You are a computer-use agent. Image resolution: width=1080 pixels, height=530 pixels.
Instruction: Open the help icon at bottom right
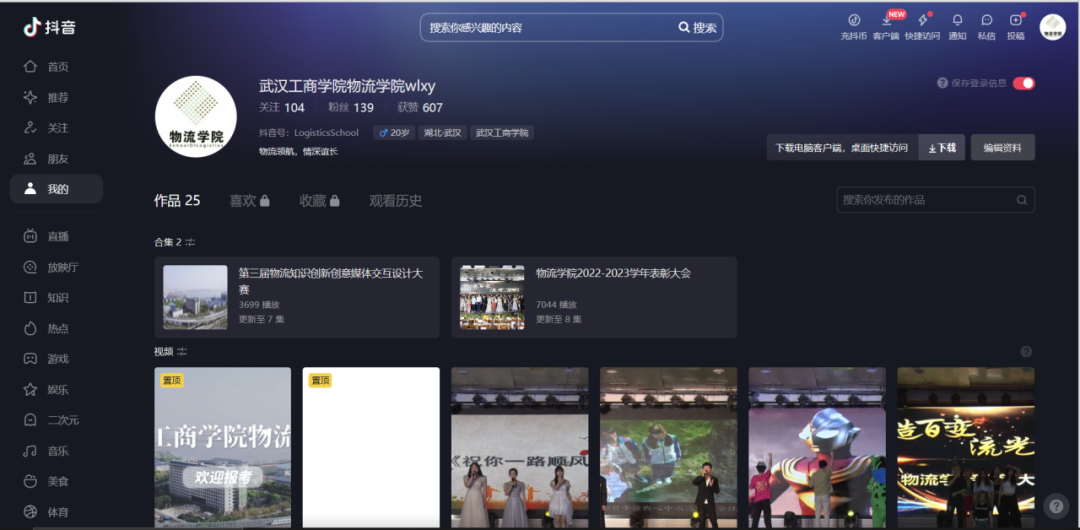1055,506
